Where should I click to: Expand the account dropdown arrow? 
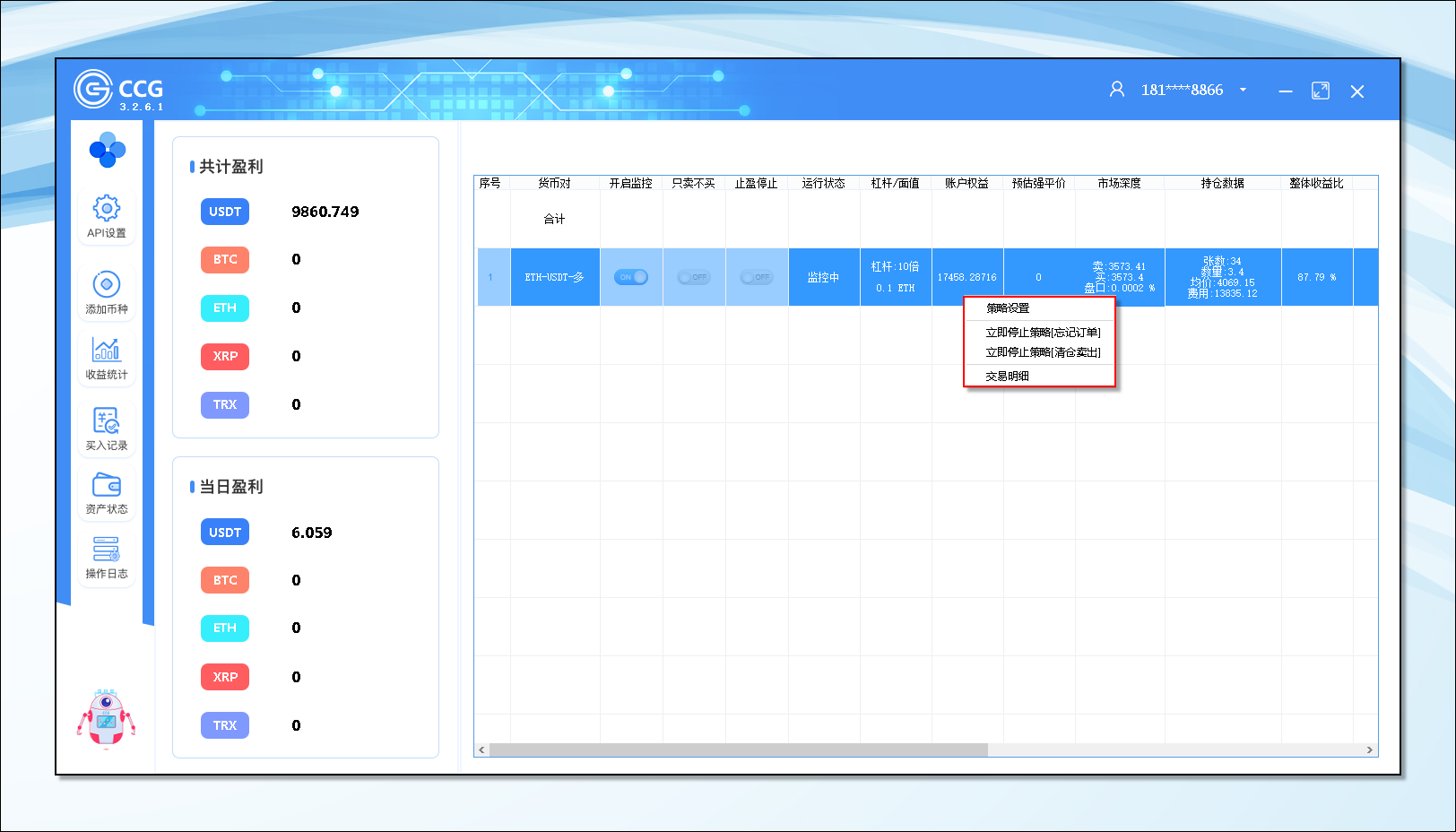1243,90
